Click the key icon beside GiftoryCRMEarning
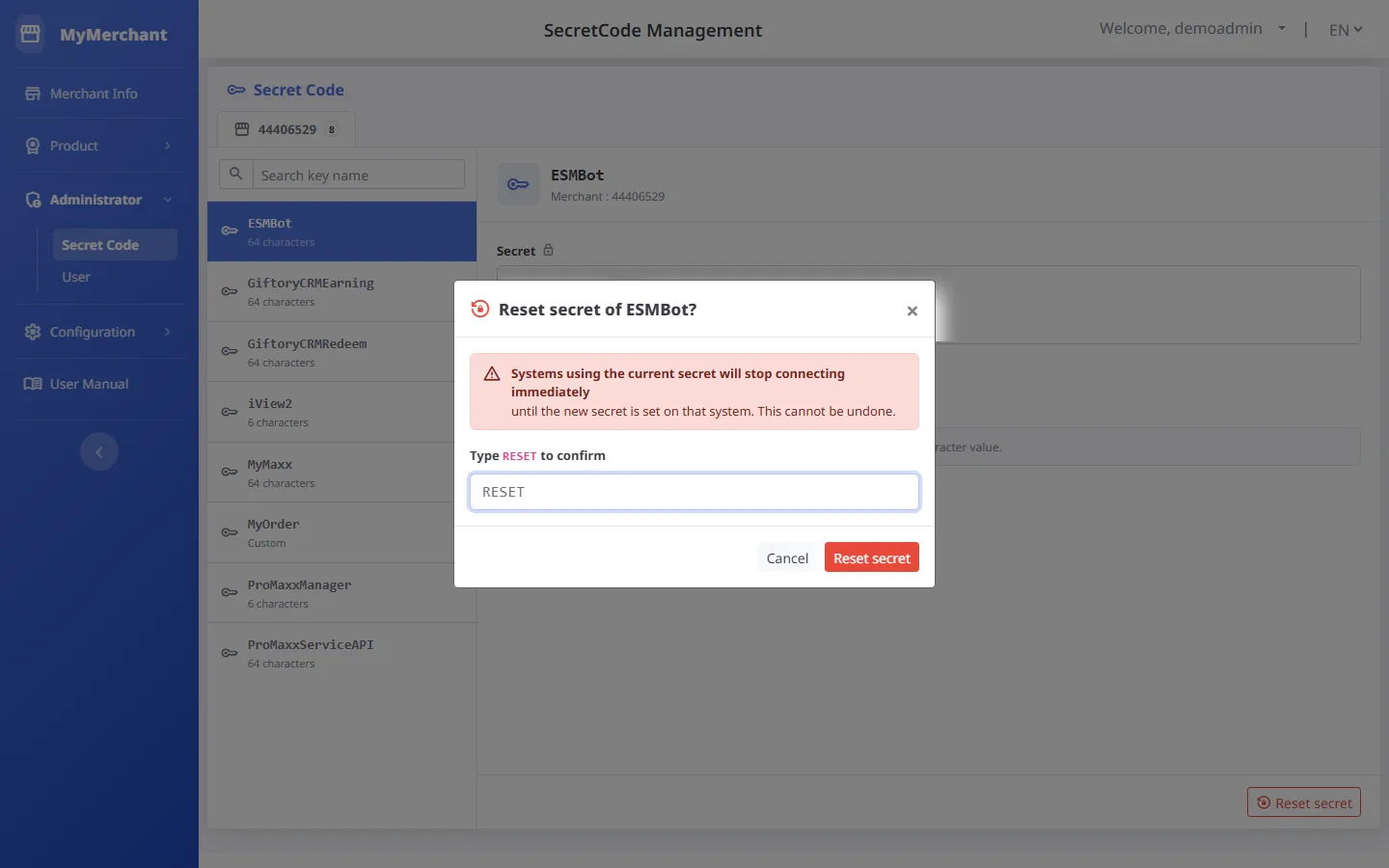This screenshot has height=868, width=1389. click(x=230, y=291)
